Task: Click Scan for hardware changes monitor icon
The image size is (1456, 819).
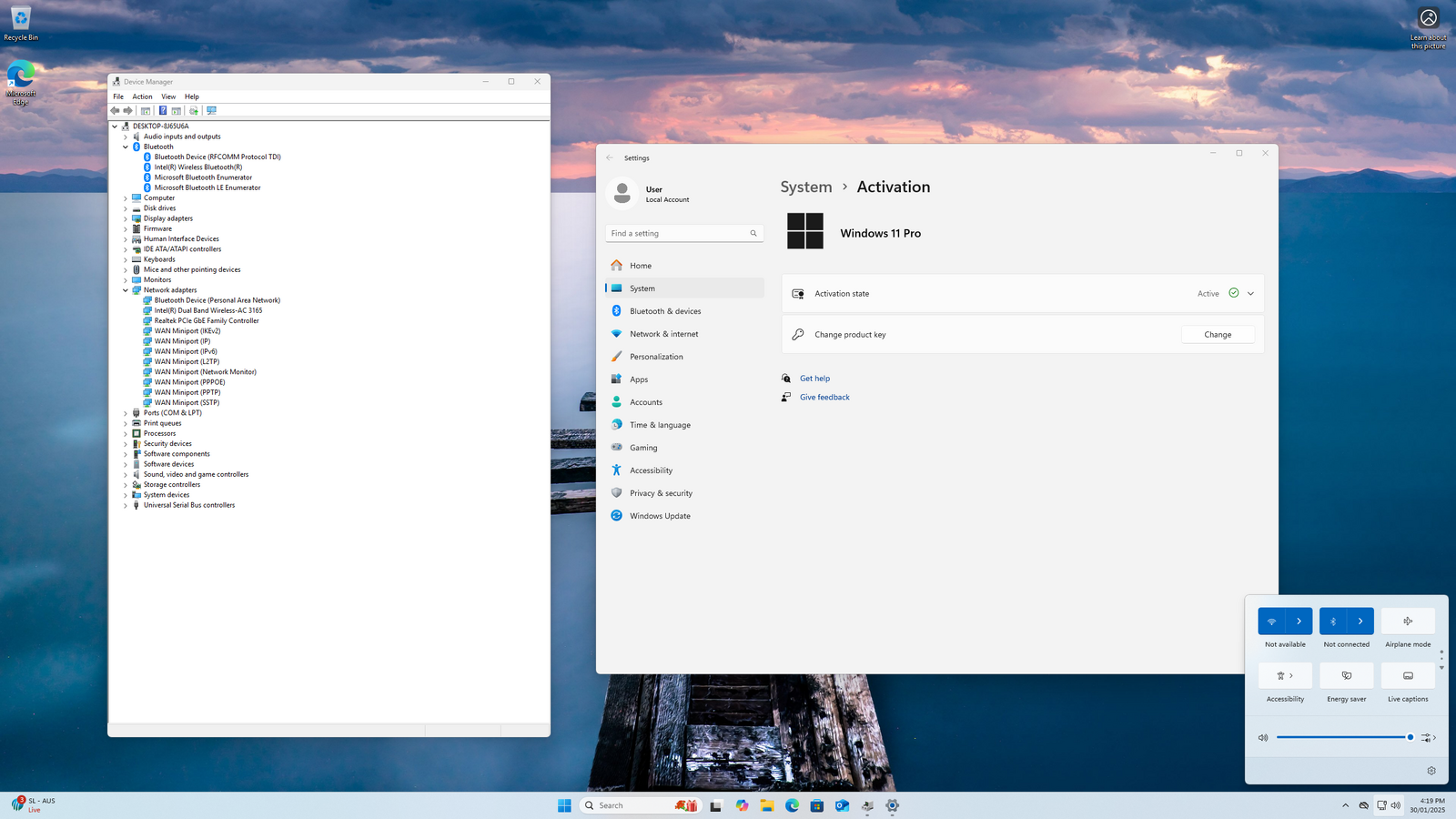Action: tap(212, 110)
